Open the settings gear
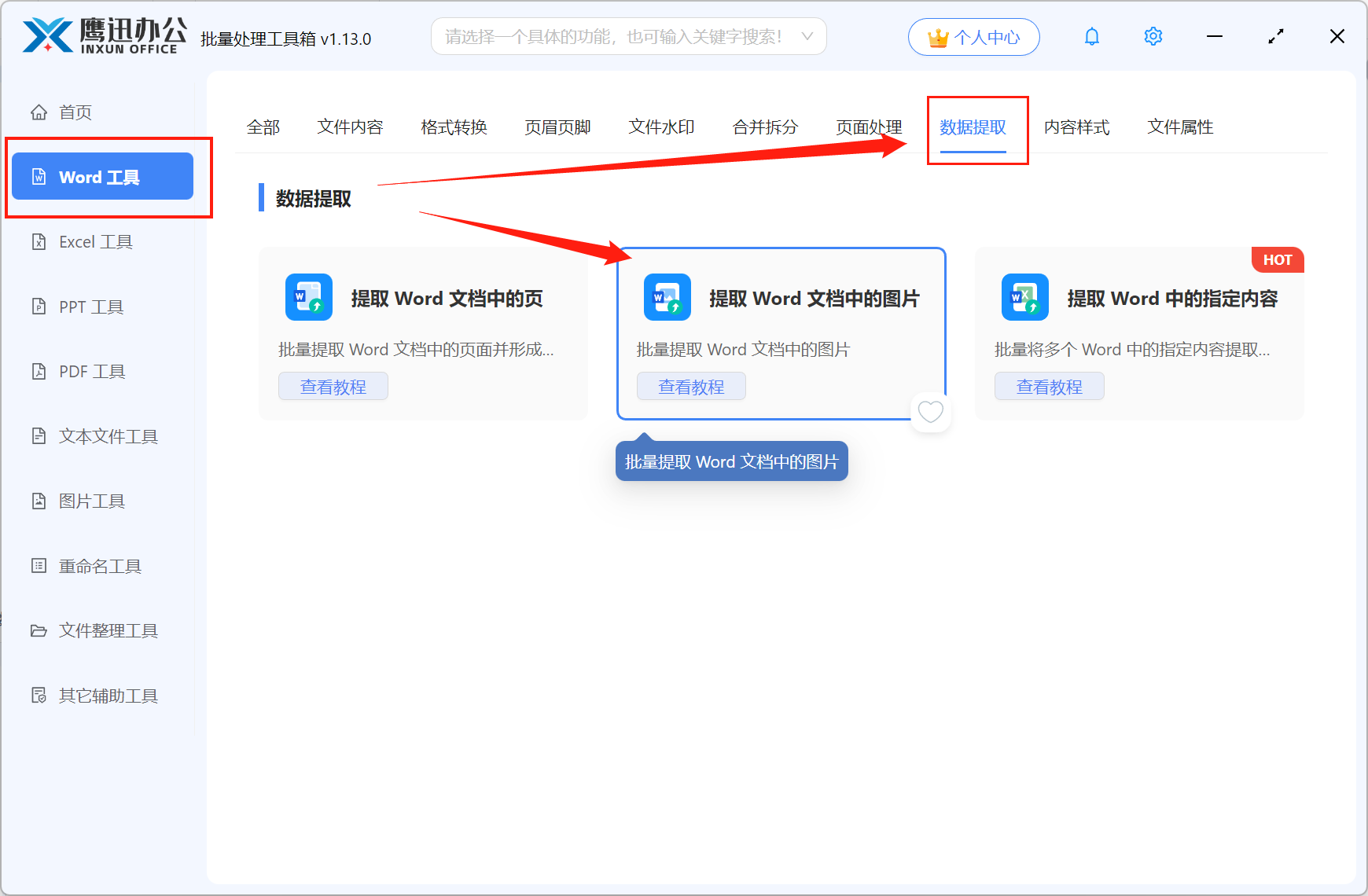Viewport: 1368px width, 896px height. click(1153, 36)
